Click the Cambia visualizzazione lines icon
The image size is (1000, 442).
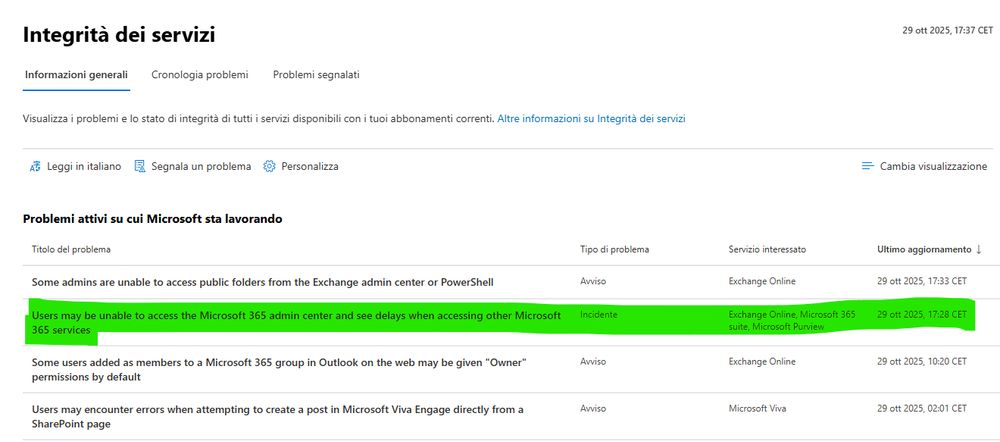click(x=868, y=166)
